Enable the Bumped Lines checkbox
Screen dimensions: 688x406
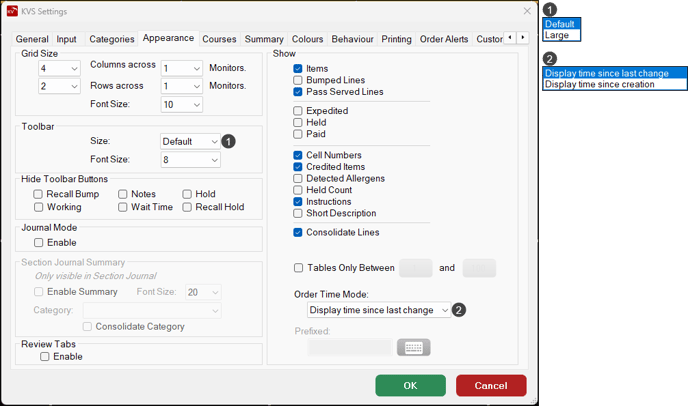(298, 80)
